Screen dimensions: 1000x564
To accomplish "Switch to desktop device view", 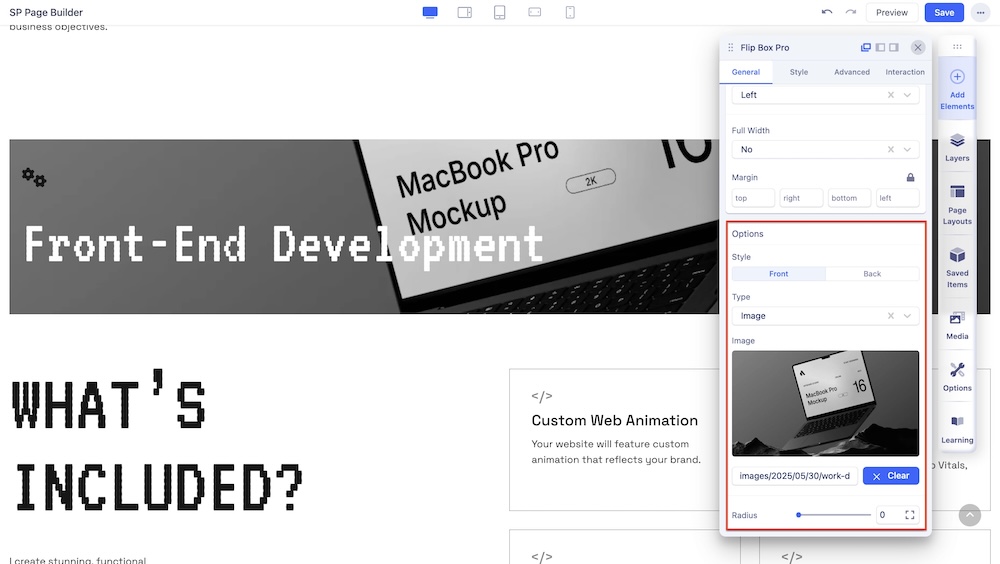I will (430, 12).
